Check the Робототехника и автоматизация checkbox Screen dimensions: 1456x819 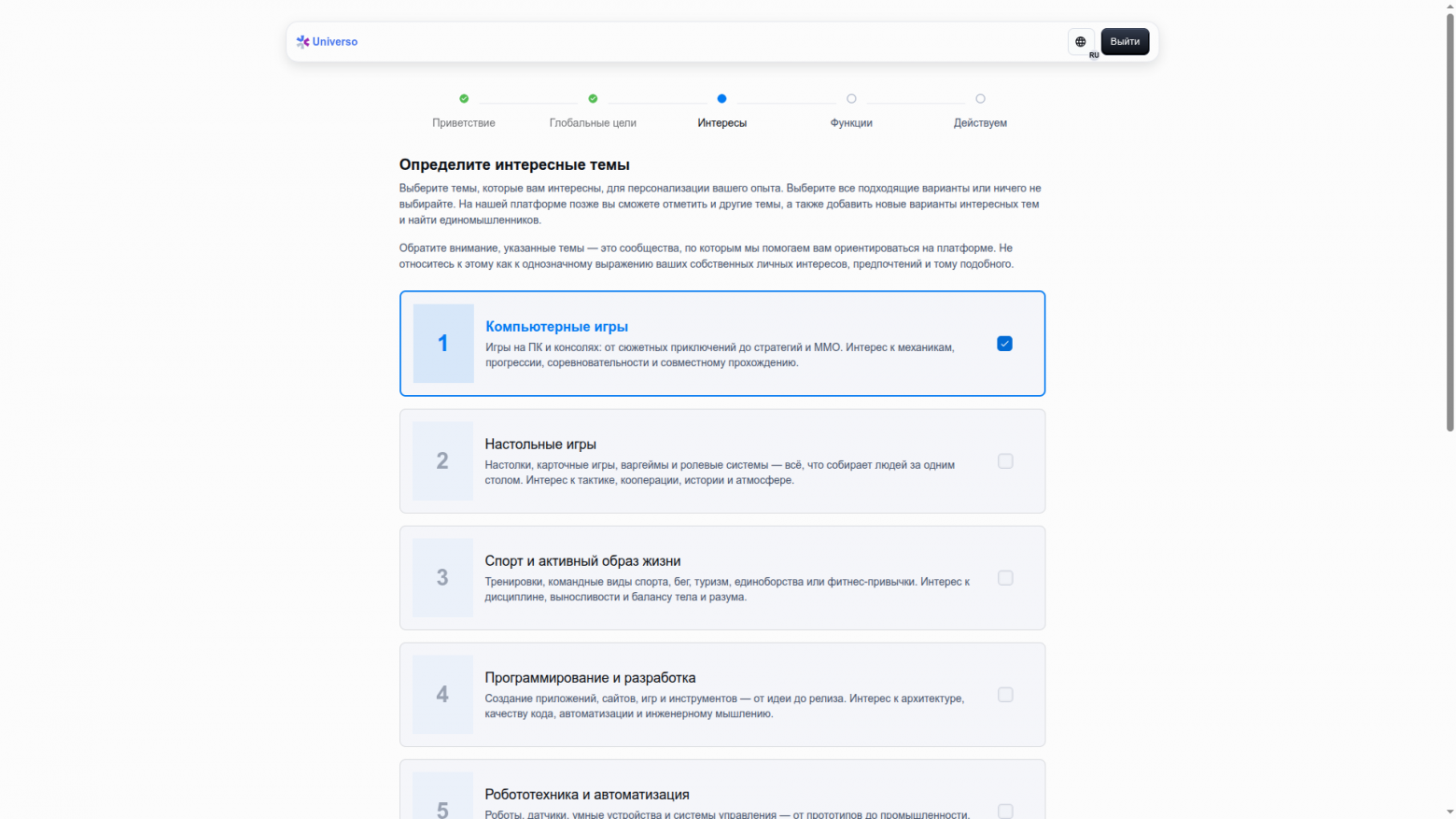[x=1004, y=812]
